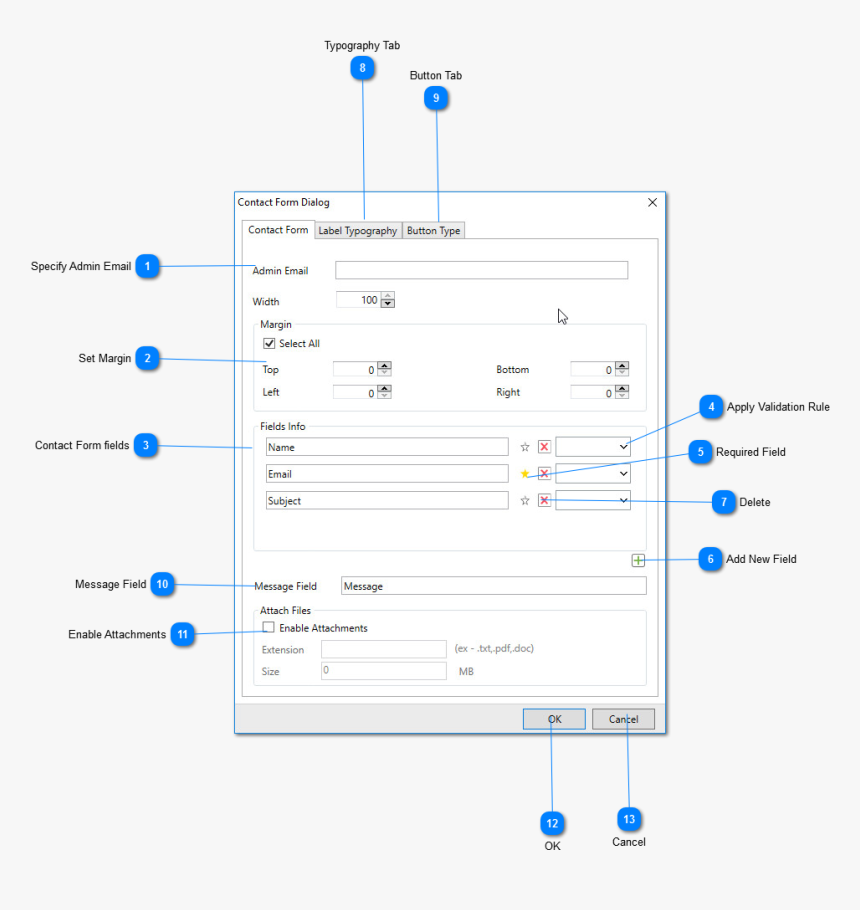Click the attachment Size input
Image resolution: width=860 pixels, height=910 pixels.
pos(384,670)
